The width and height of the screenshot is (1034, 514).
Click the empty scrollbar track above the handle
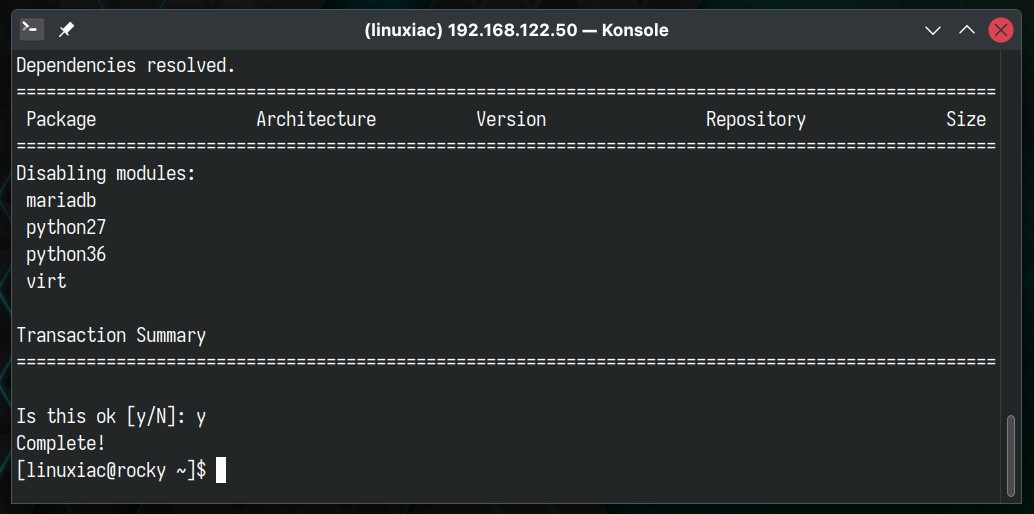point(1012,231)
